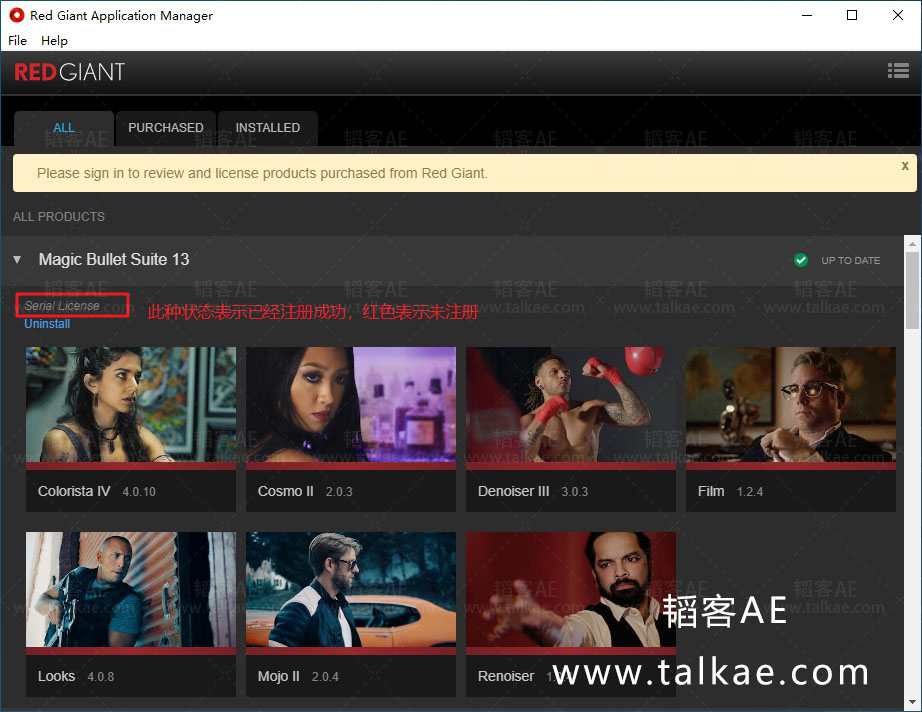
Task: Dismiss the sign-in notification banner
Action: point(905,166)
